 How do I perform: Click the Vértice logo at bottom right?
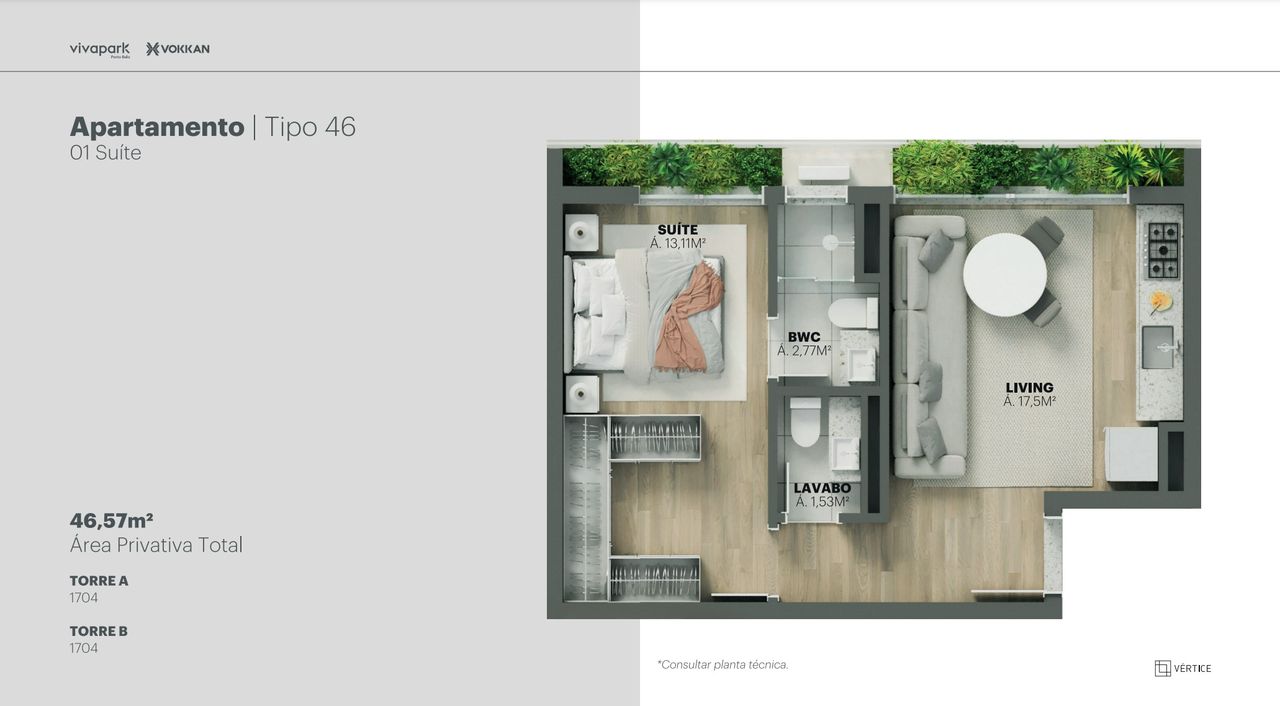point(1182,668)
